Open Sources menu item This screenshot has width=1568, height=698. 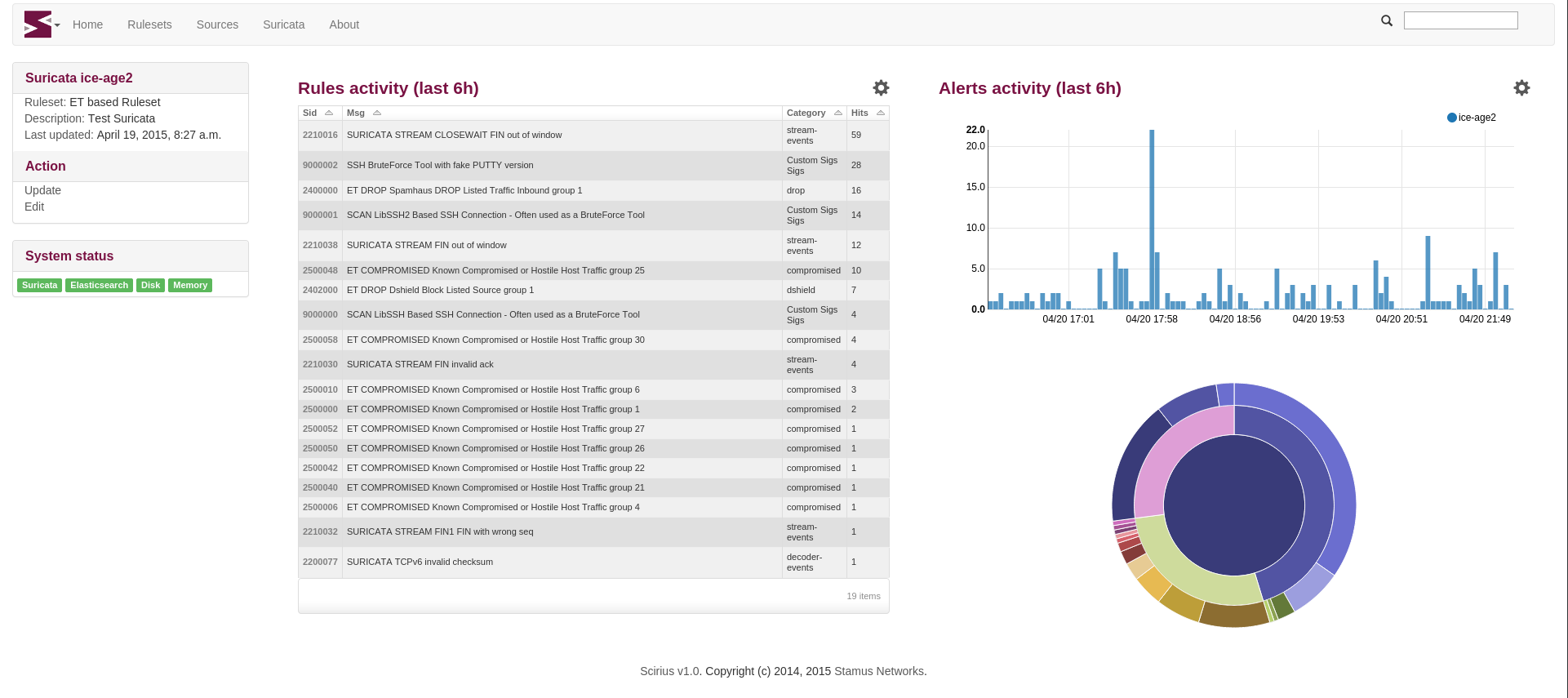click(217, 24)
